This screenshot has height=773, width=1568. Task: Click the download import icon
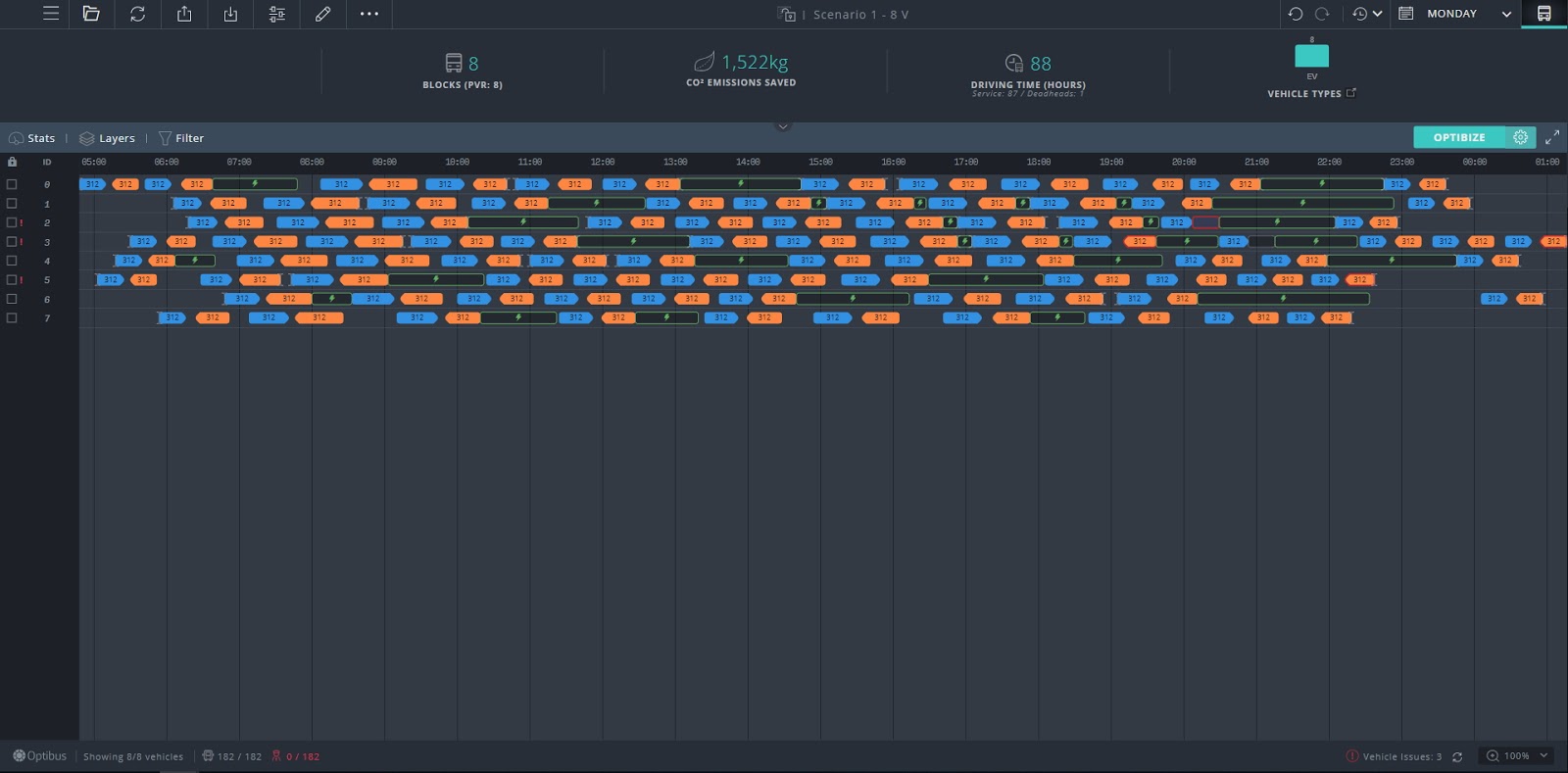230,14
